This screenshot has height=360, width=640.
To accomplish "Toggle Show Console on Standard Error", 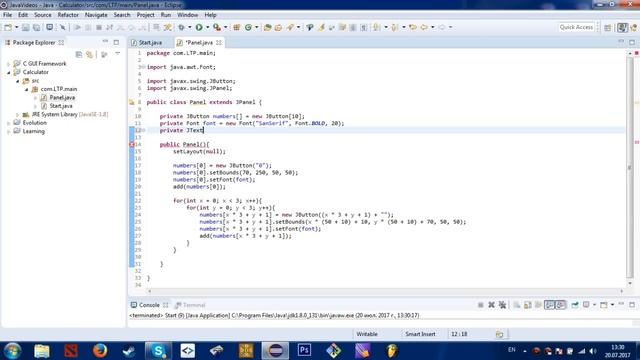I will pyautogui.click(x=560, y=305).
